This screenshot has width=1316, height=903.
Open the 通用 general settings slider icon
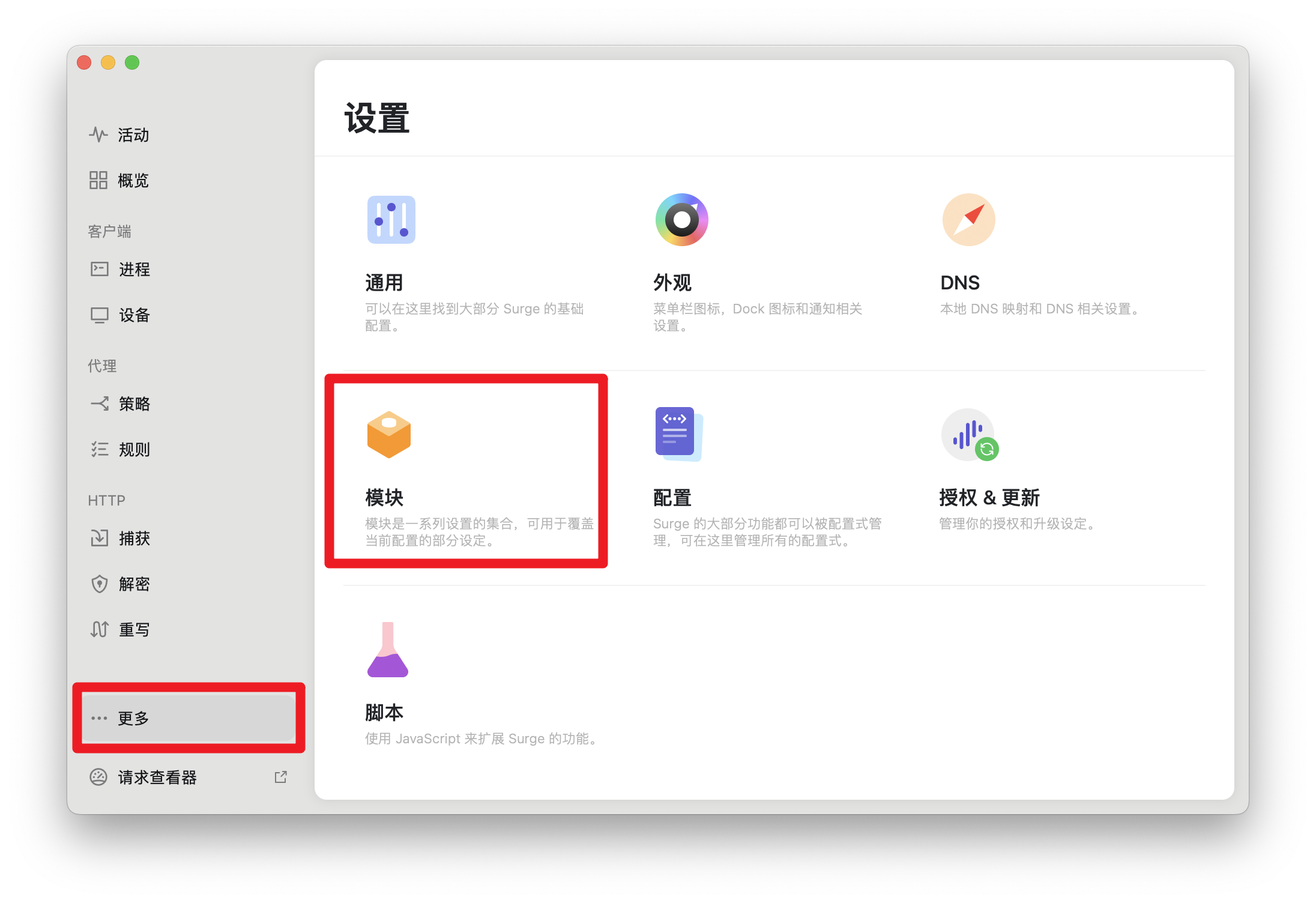click(x=391, y=220)
